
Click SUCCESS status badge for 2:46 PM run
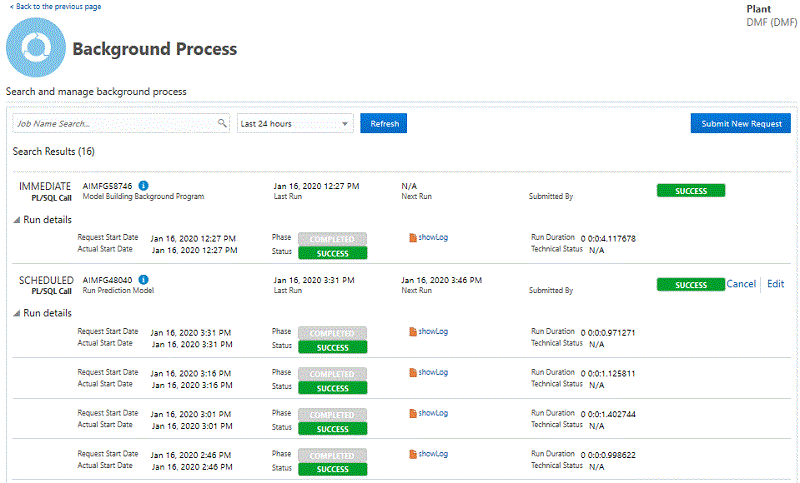[x=332, y=469]
